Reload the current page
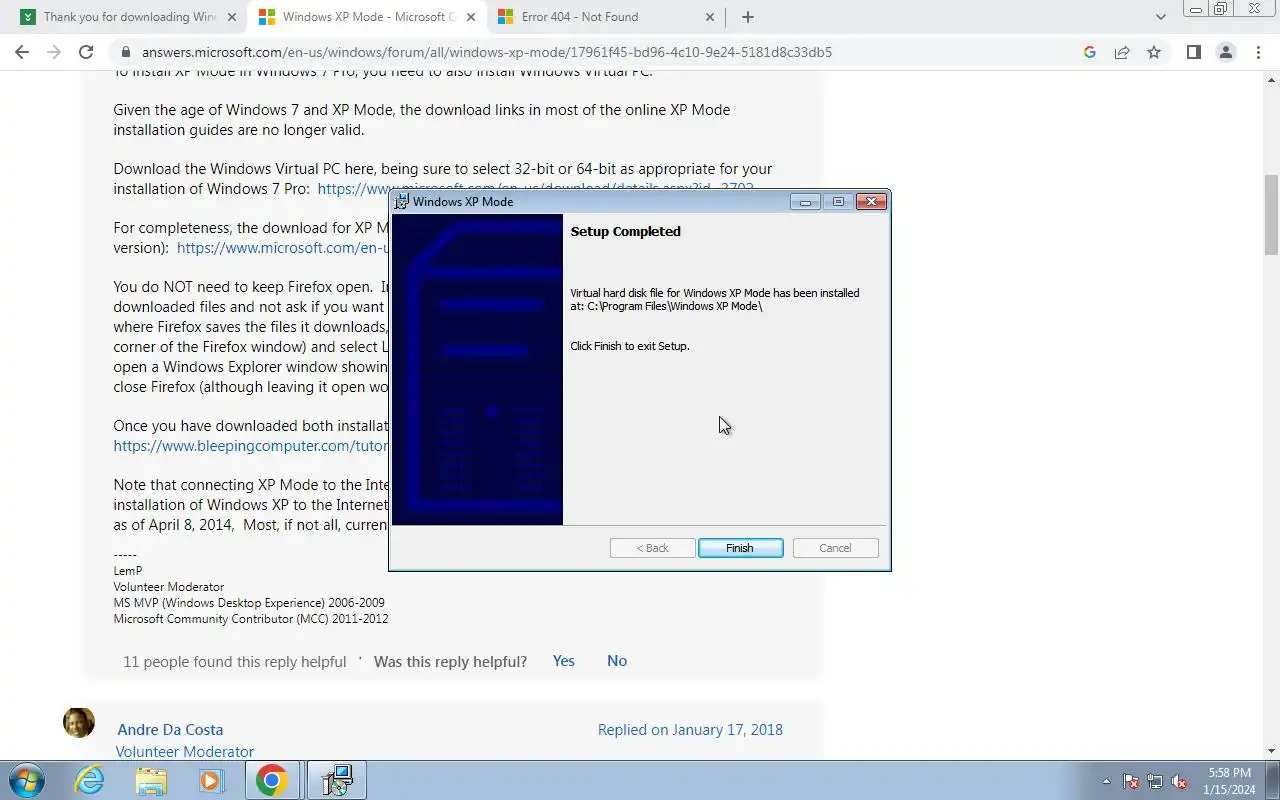Viewport: 1280px width, 800px height. pyautogui.click(x=86, y=52)
